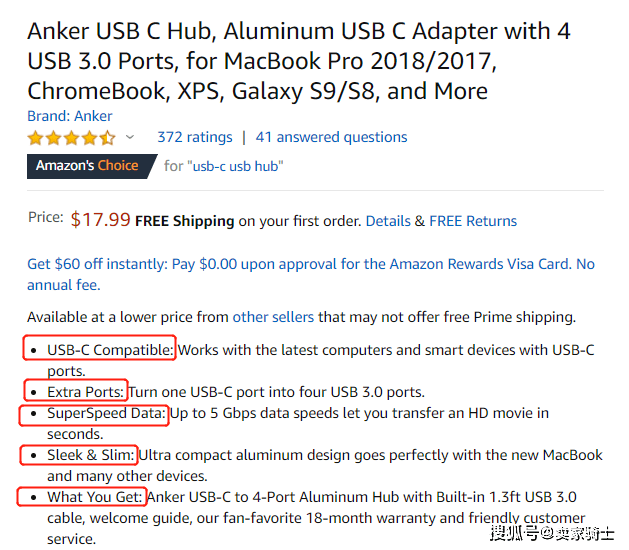Click the product title heading

299,61
